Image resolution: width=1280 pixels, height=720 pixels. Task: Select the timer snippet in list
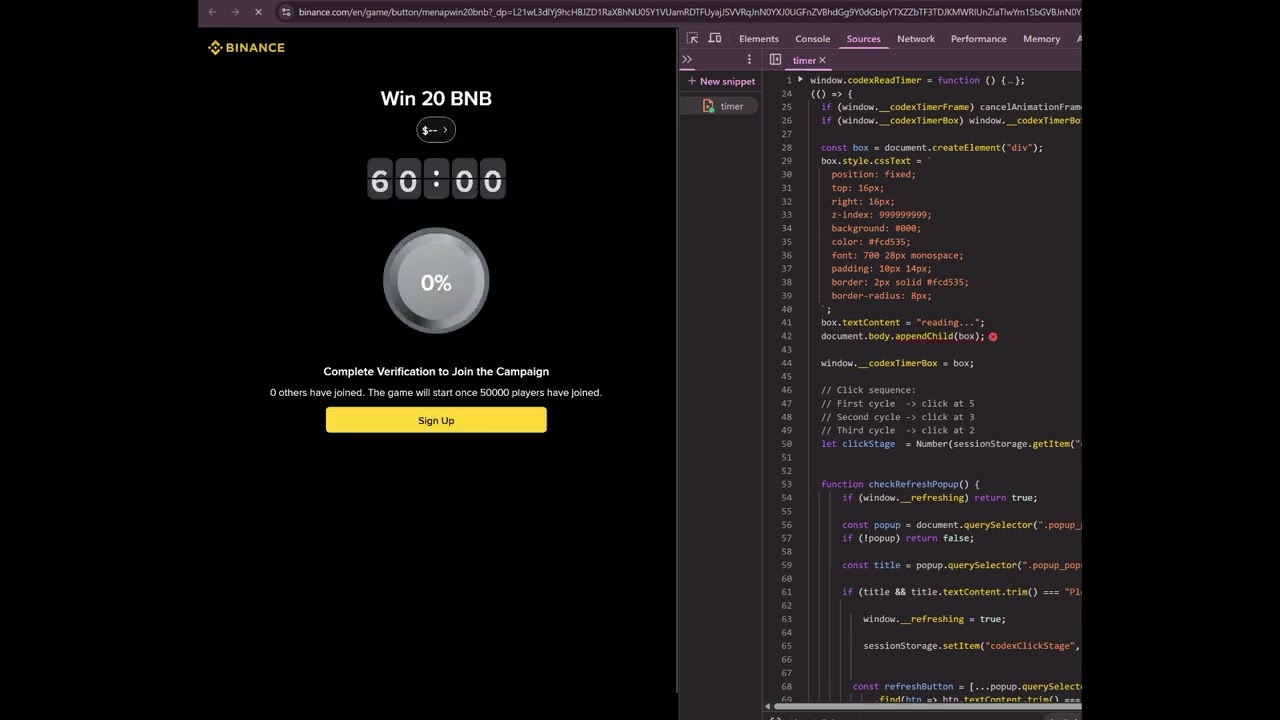click(722, 106)
